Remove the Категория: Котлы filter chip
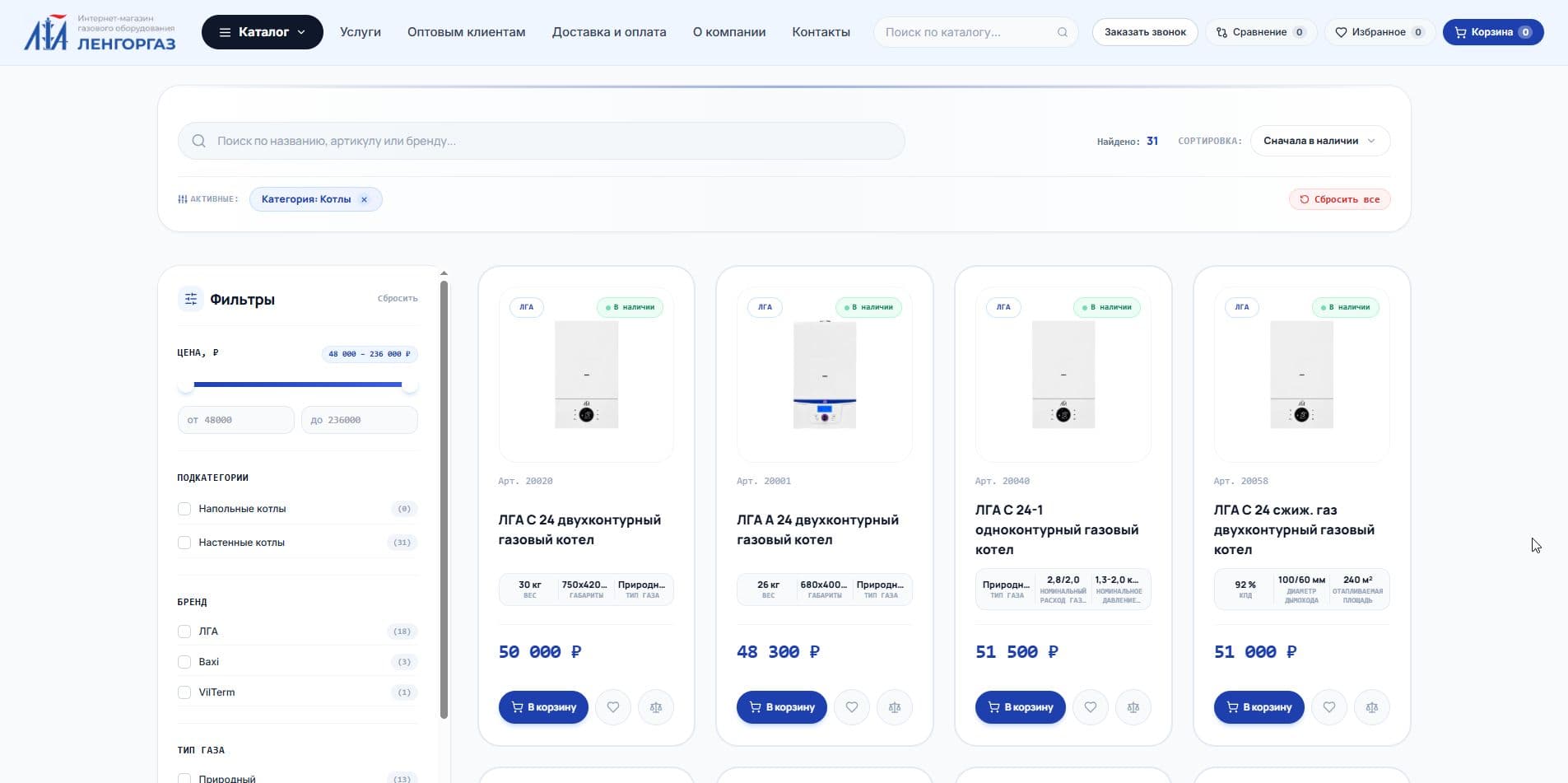Viewport: 1568px width, 783px height. click(x=365, y=199)
